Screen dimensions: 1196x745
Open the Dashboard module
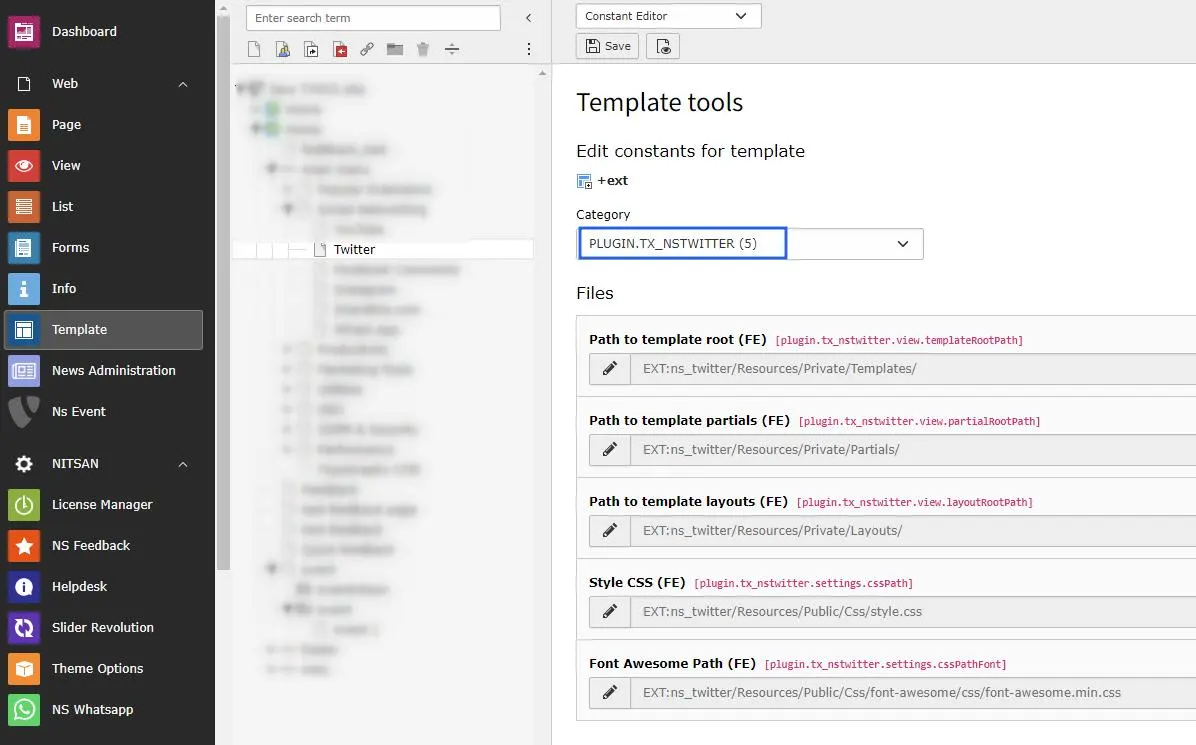tap(103, 31)
